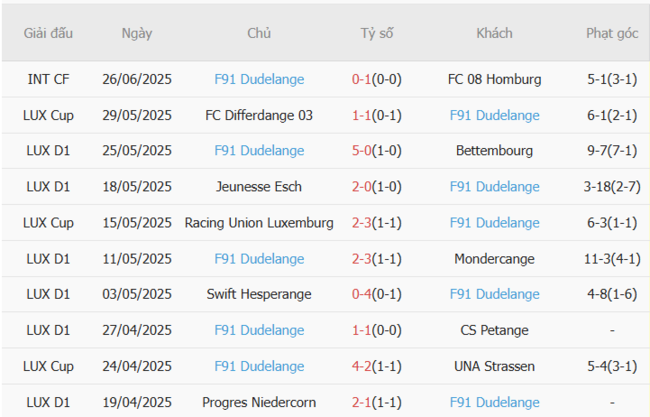Click the Mondercange team name
This screenshot has width=650, height=417.
pyautogui.click(x=494, y=258)
